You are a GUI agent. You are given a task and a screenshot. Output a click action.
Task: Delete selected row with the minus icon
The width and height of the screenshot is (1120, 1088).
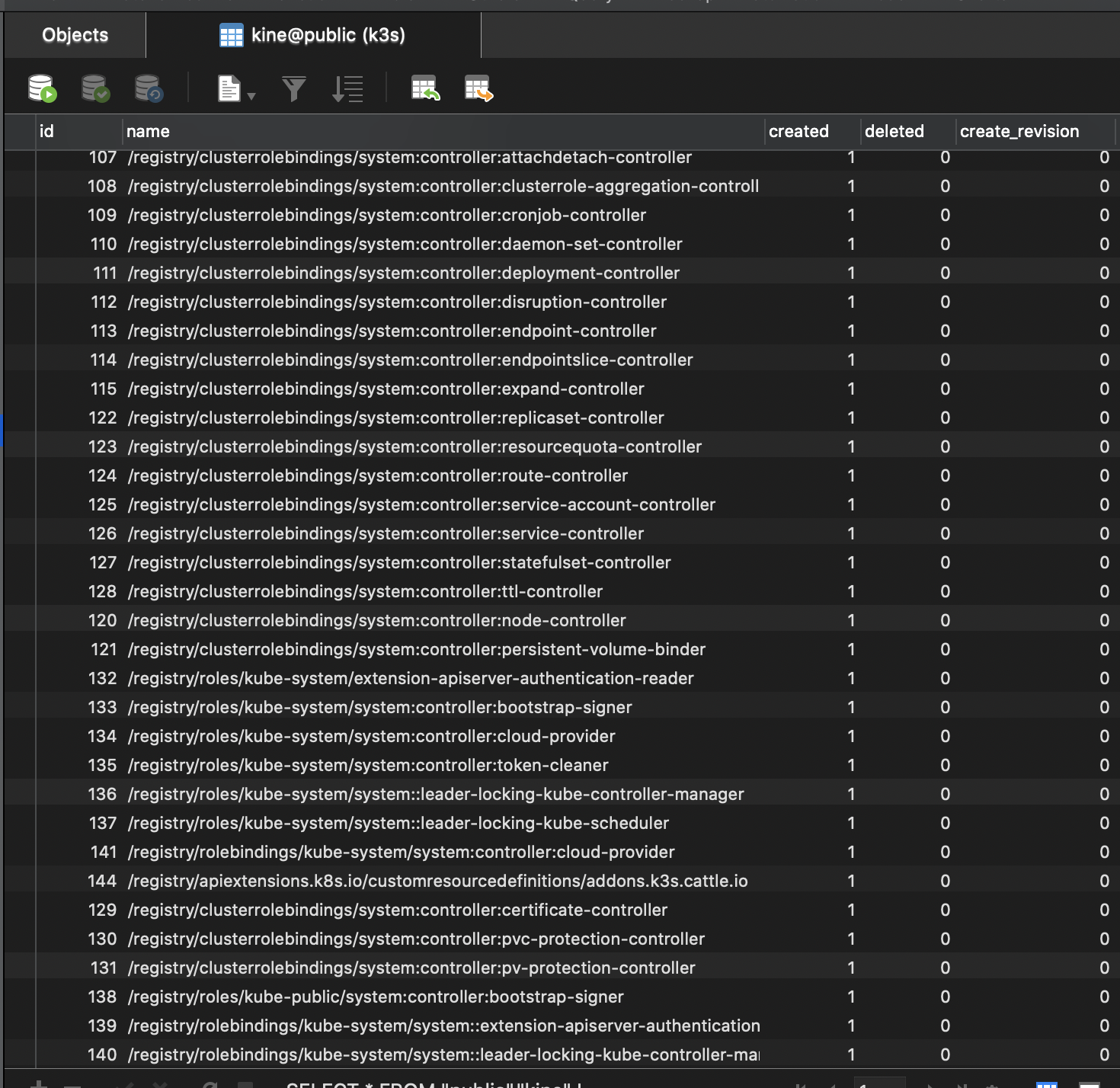click(x=72, y=1083)
